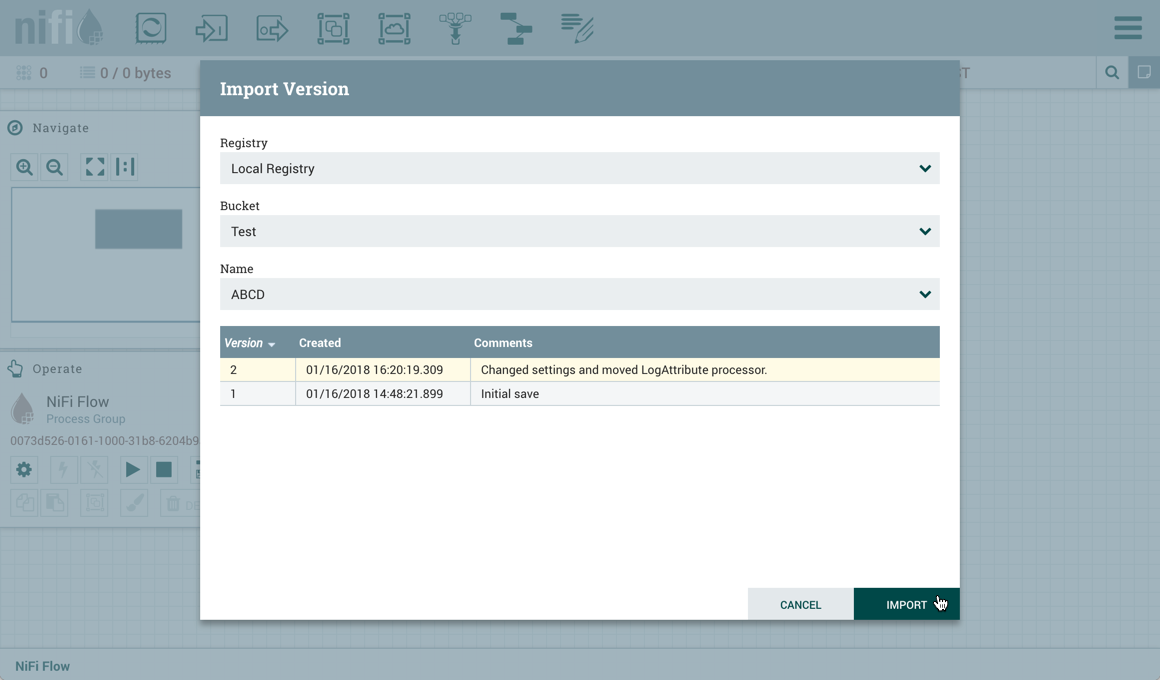The width and height of the screenshot is (1160, 680).
Task: Select the Input Port toolbar icon
Action: coord(211,28)
